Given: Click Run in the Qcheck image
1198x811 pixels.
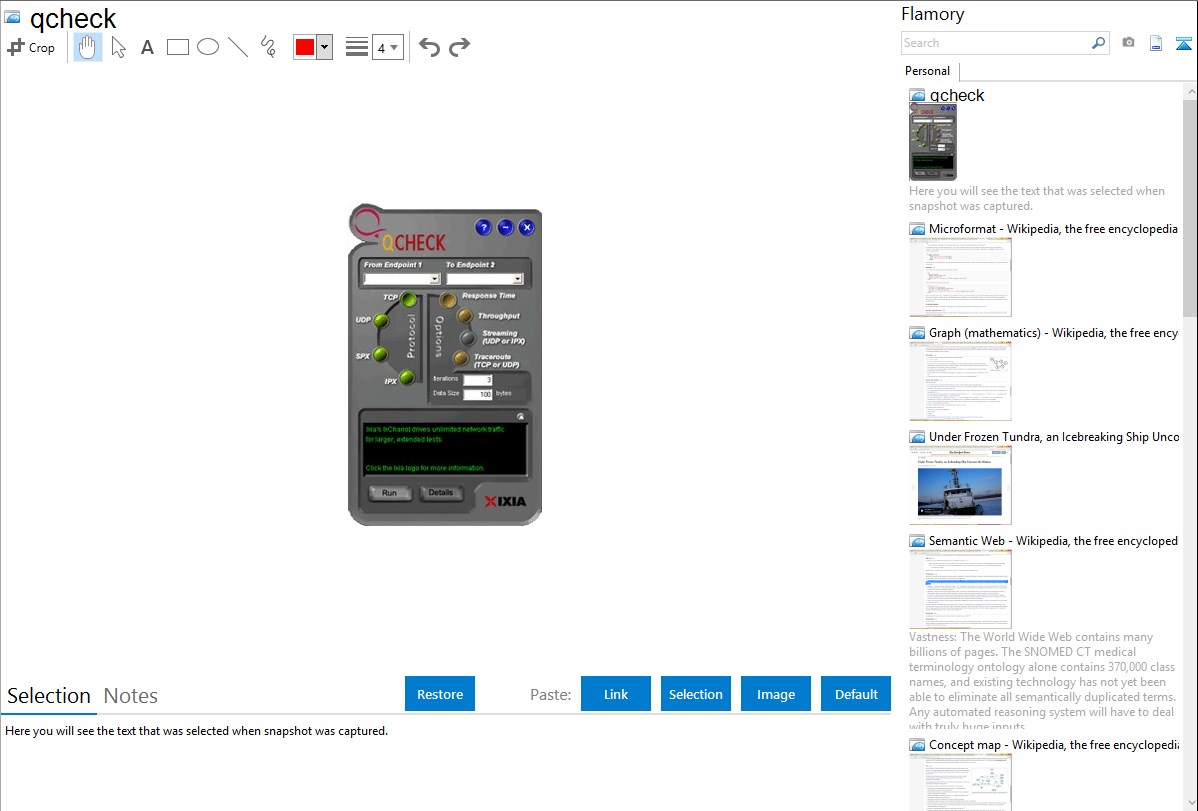Looking at the screenshot, I should [x=390, y=493].
